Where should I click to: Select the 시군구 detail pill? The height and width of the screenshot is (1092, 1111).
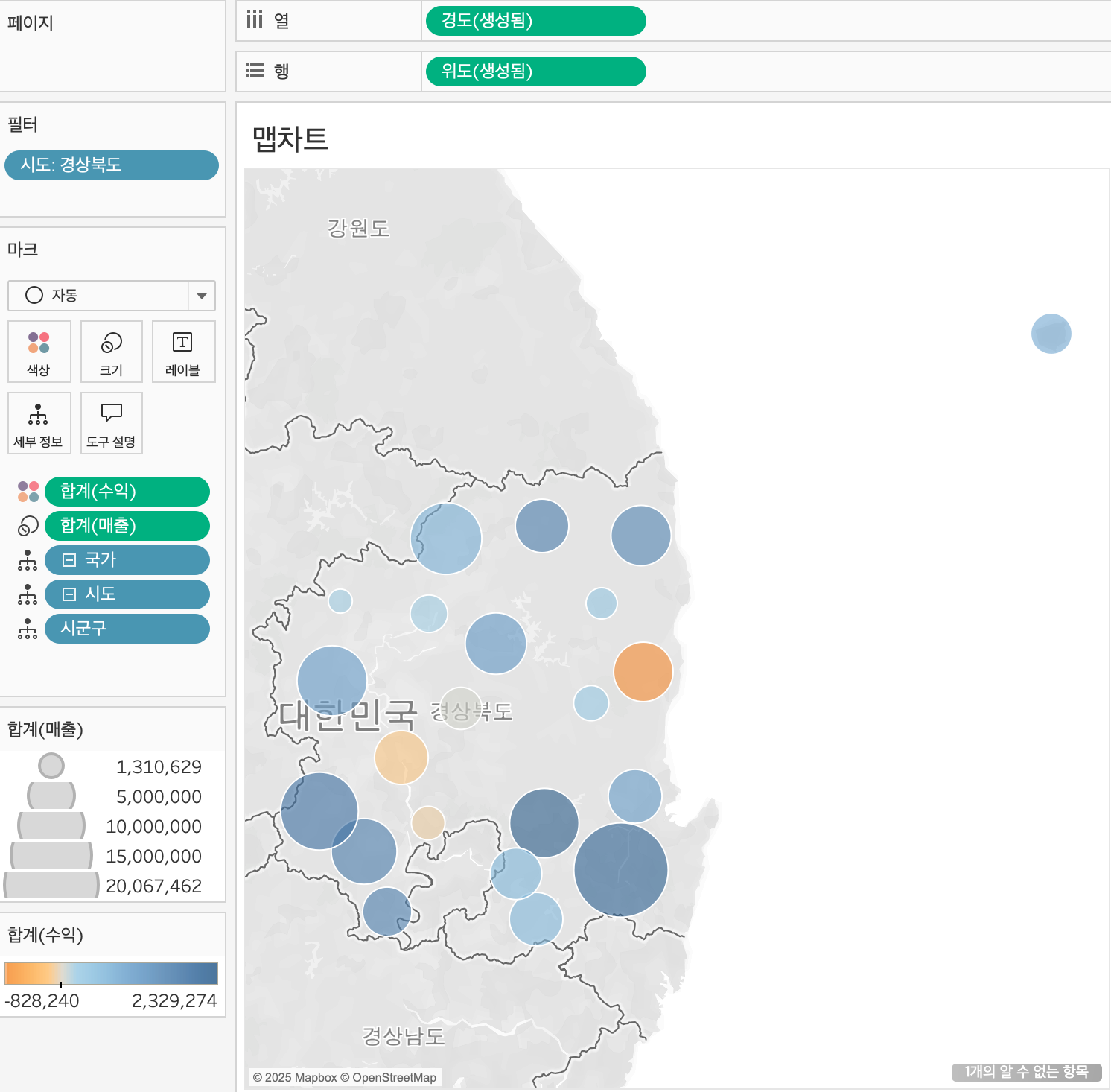[127, 629]
